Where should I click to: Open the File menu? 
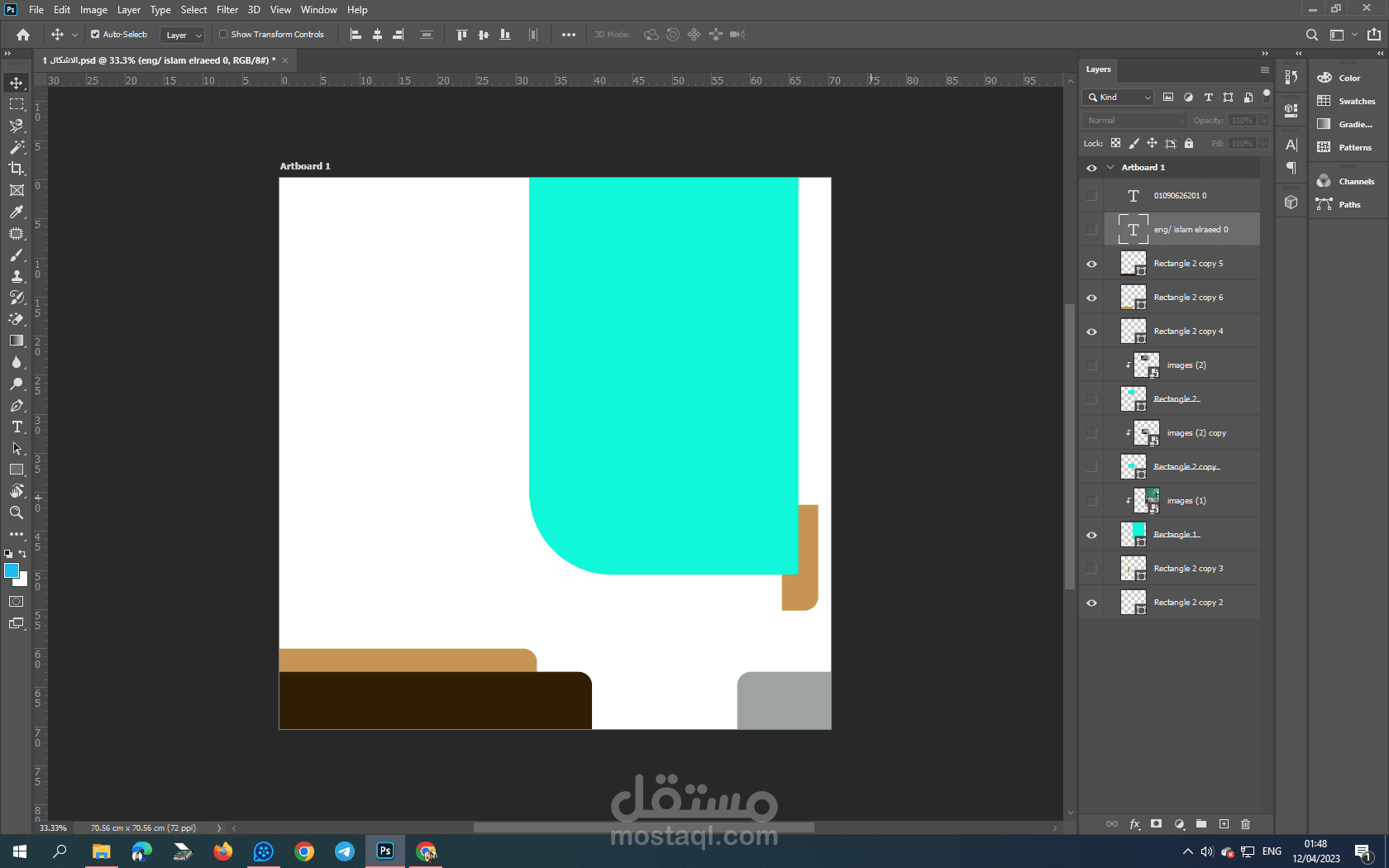point(36,10)
